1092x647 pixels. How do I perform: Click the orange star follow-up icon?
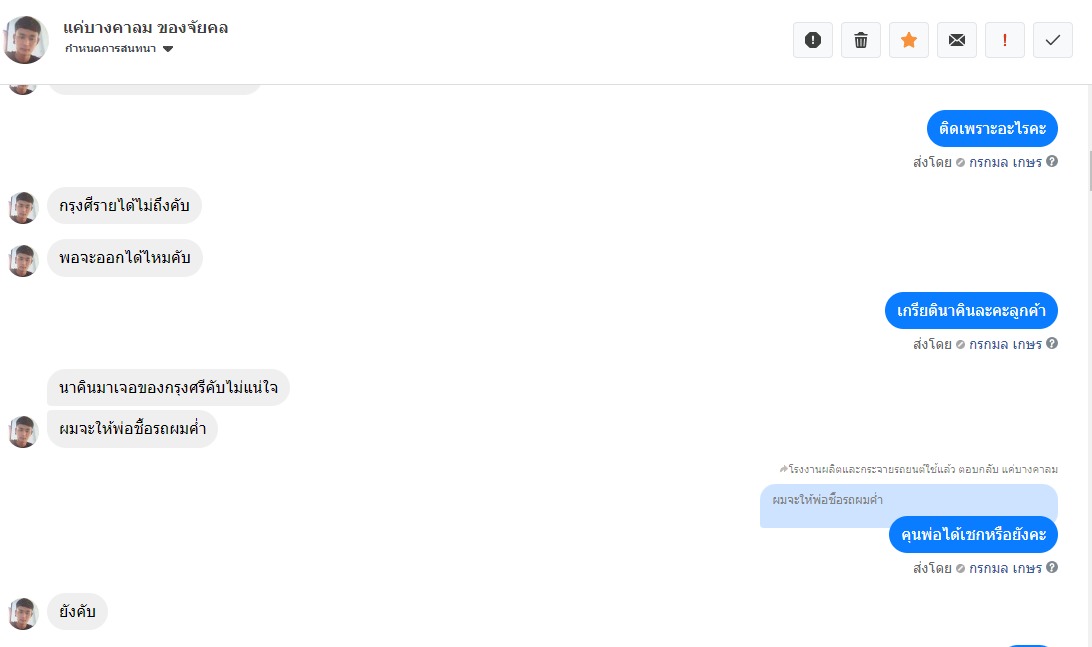[909, 40]
